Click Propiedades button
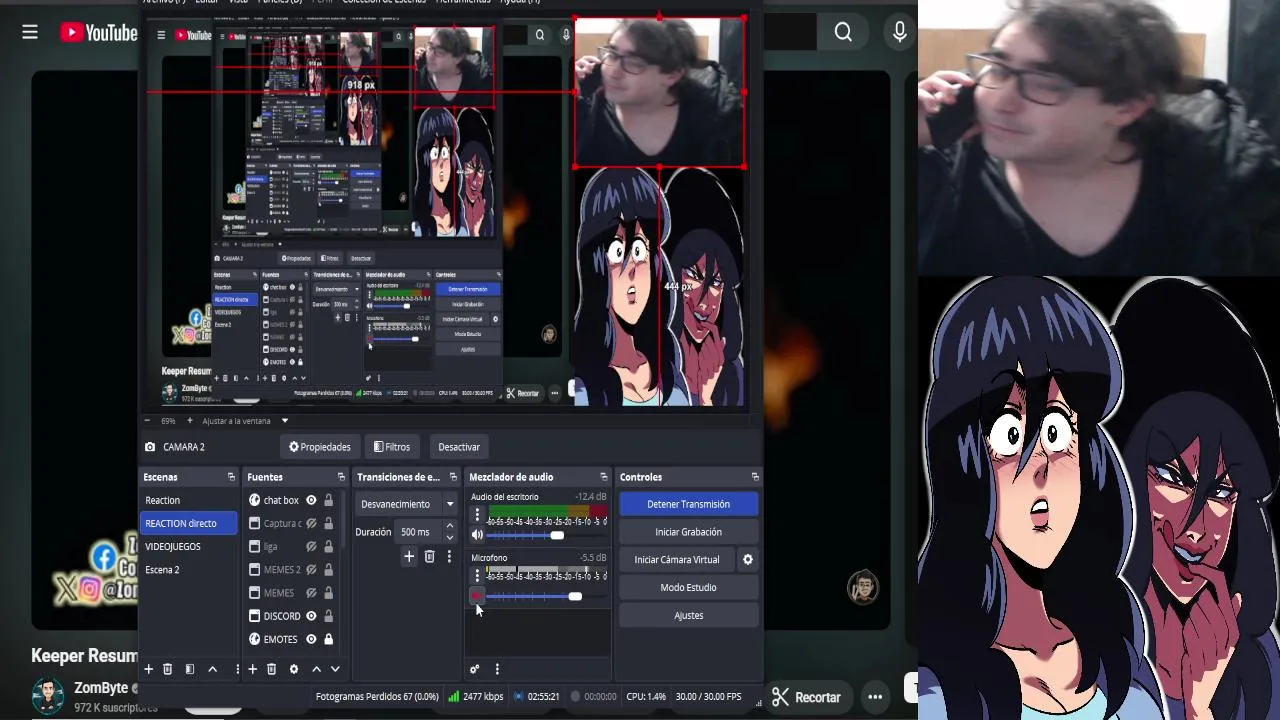1280x720 pixels. click(x=319, y=447)
